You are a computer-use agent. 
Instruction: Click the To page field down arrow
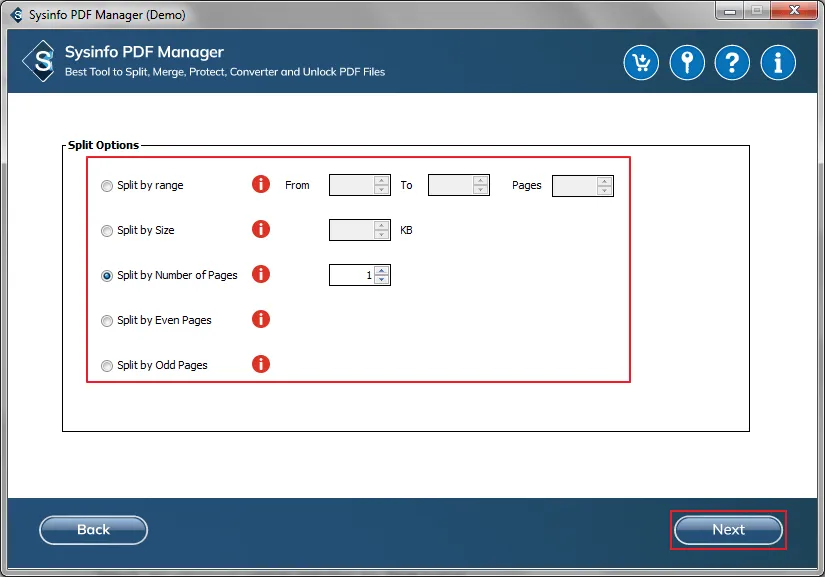click(x=480, y=189)
